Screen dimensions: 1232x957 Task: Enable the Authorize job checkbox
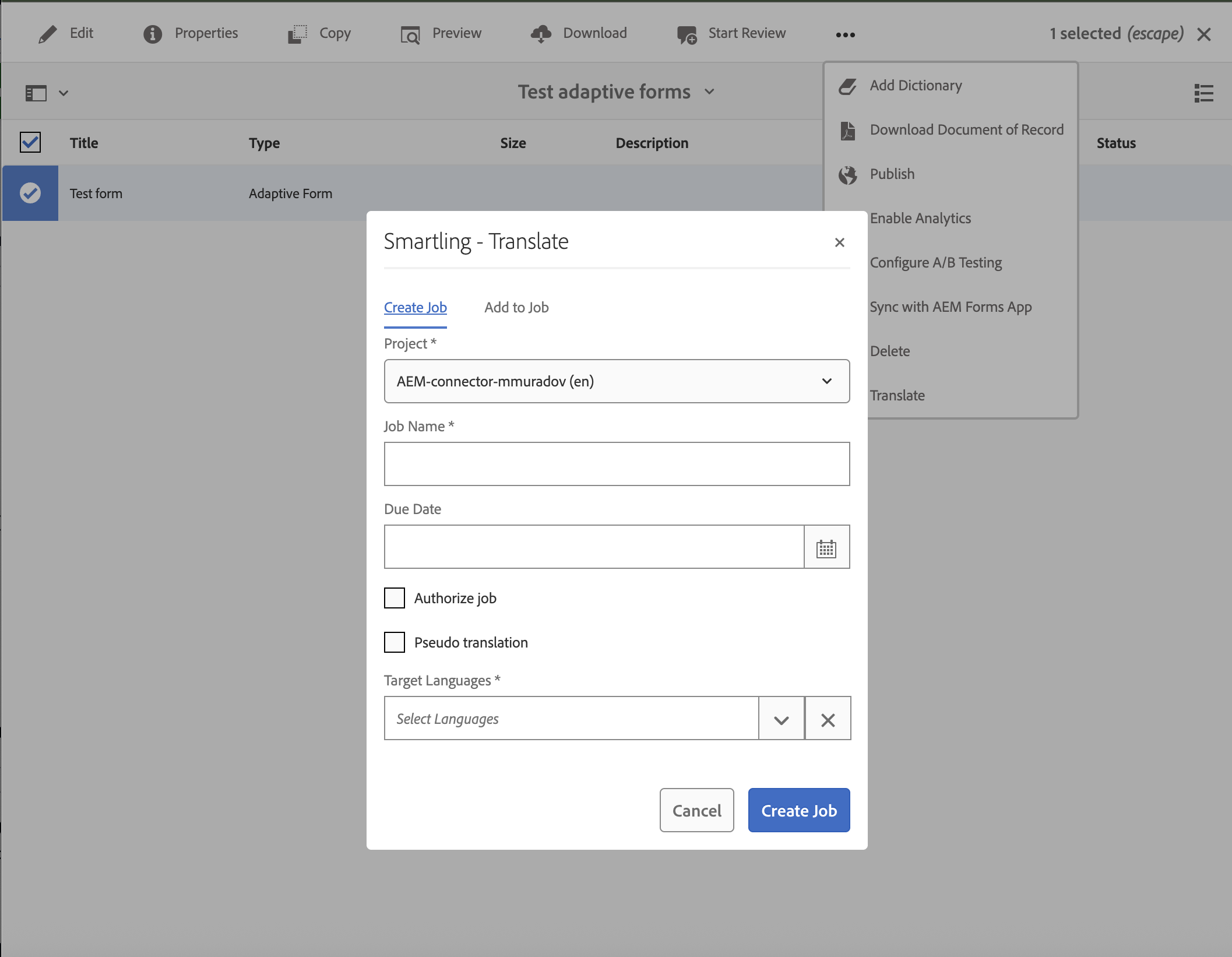coord(395,598)
